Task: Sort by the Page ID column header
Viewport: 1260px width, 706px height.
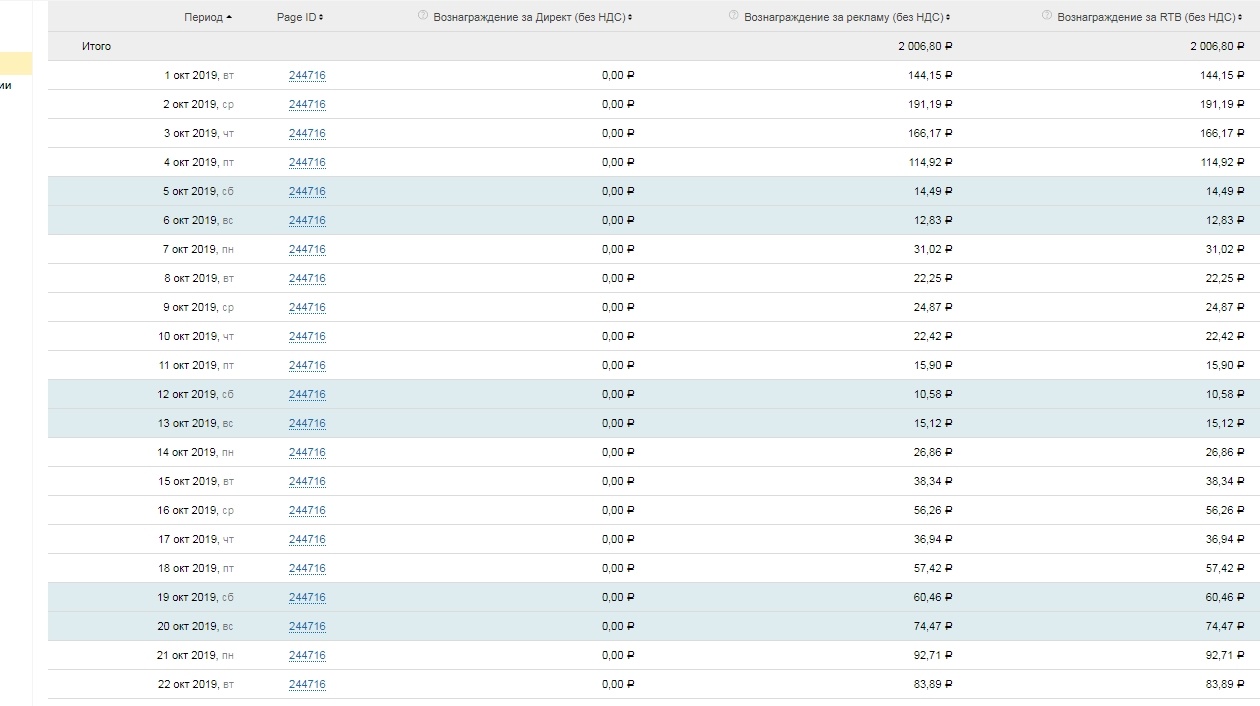Action: (x=300, y=18)
